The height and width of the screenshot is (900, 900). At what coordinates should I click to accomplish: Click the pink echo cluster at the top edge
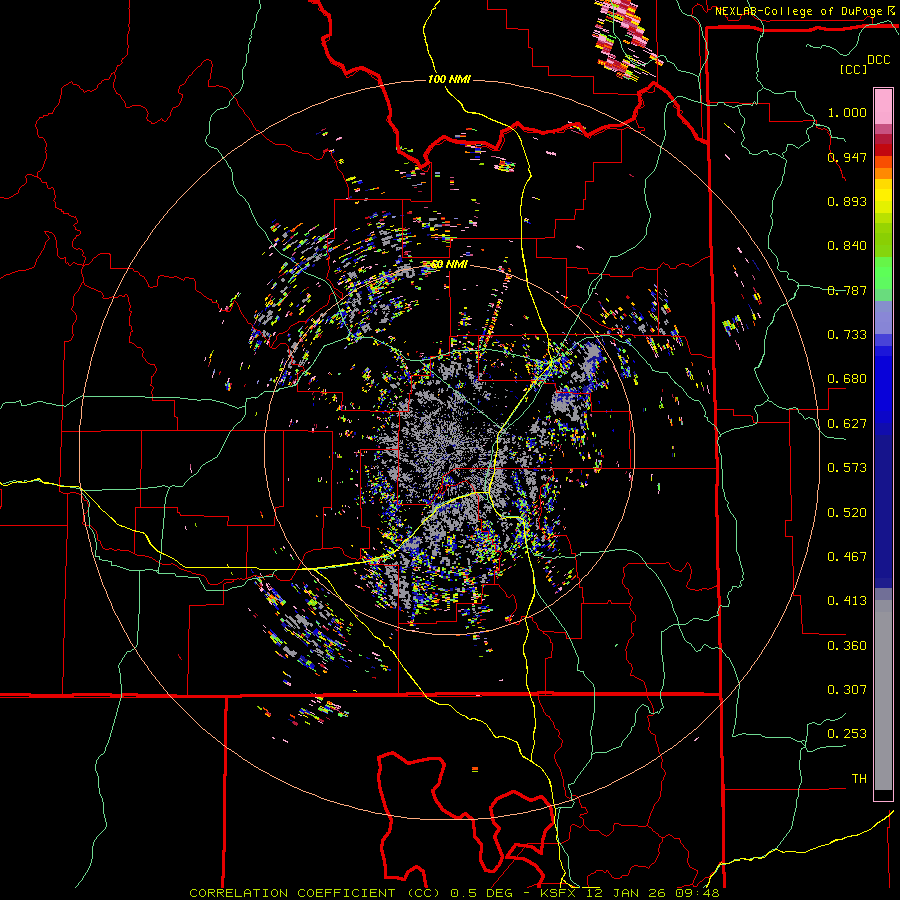pyautogui.click(x=626, y=40)
